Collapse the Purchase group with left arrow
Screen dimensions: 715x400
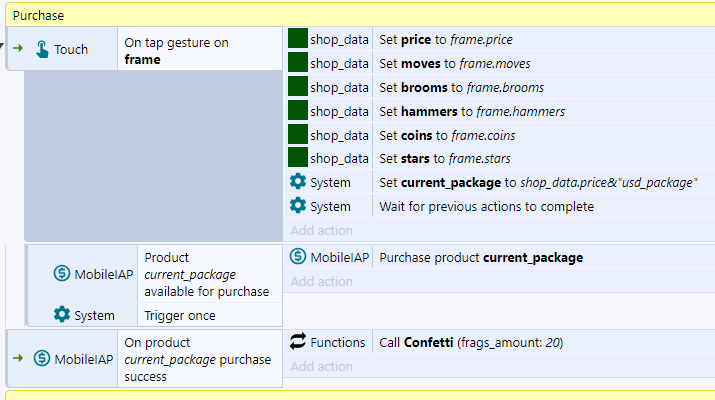3,47
